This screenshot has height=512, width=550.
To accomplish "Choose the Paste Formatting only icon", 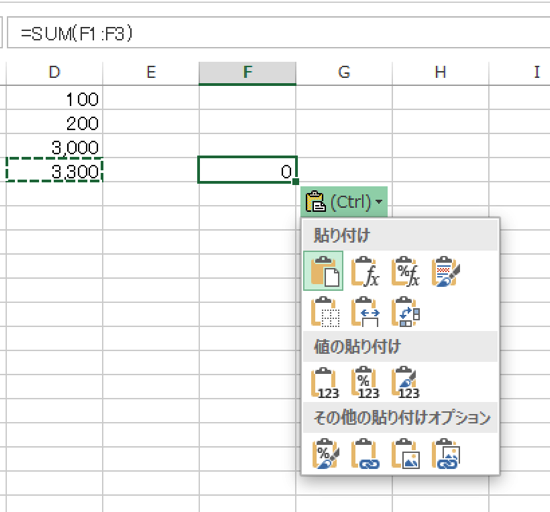I will (325, 453).
